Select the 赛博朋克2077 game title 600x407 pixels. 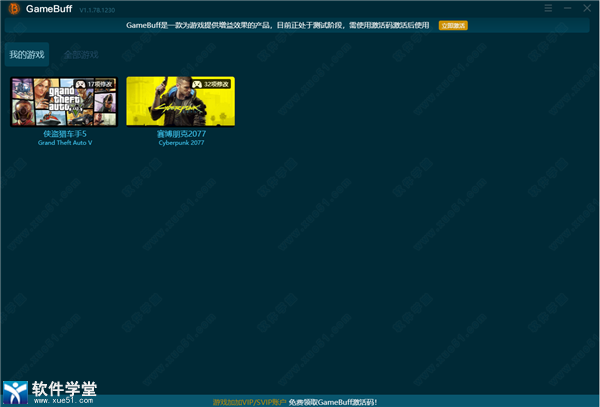pos(180,133)
